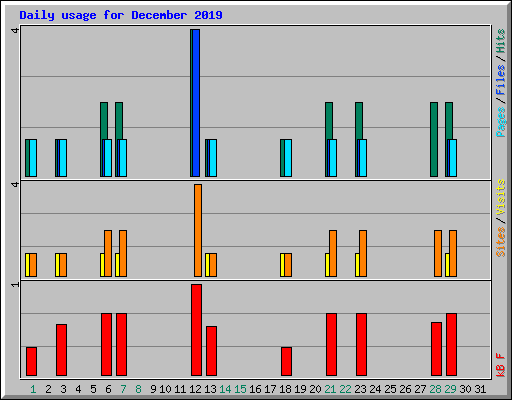Image resolution: width=512 pixels, height=400 pixels.
Task: Select day label "19" on the x-axis
Action: tap(300, 389)
